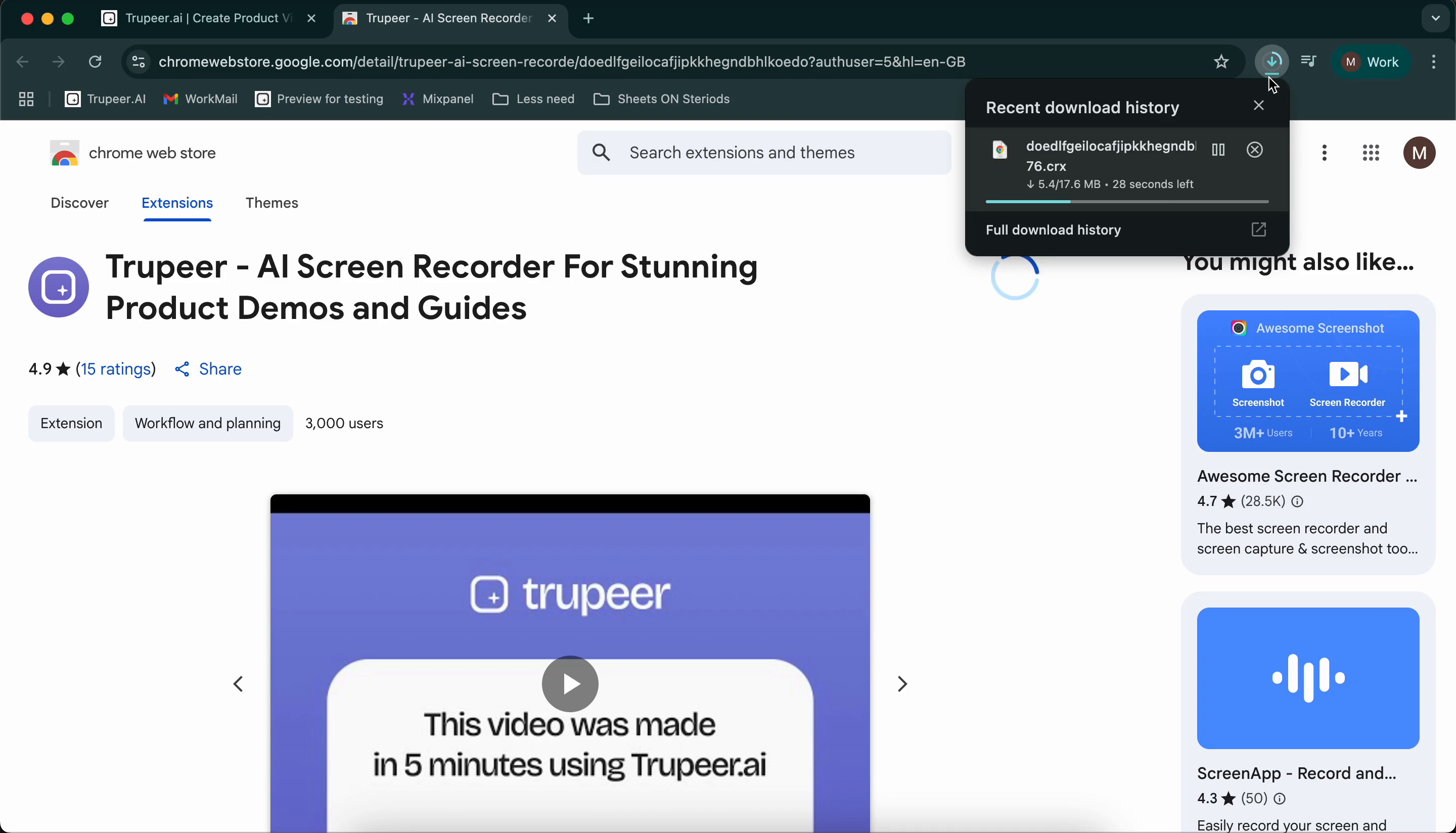Open the tab search dropdown arrow
Image resolution: width=1456 pixels, height=833 pixels.
tap(1435, 18)
